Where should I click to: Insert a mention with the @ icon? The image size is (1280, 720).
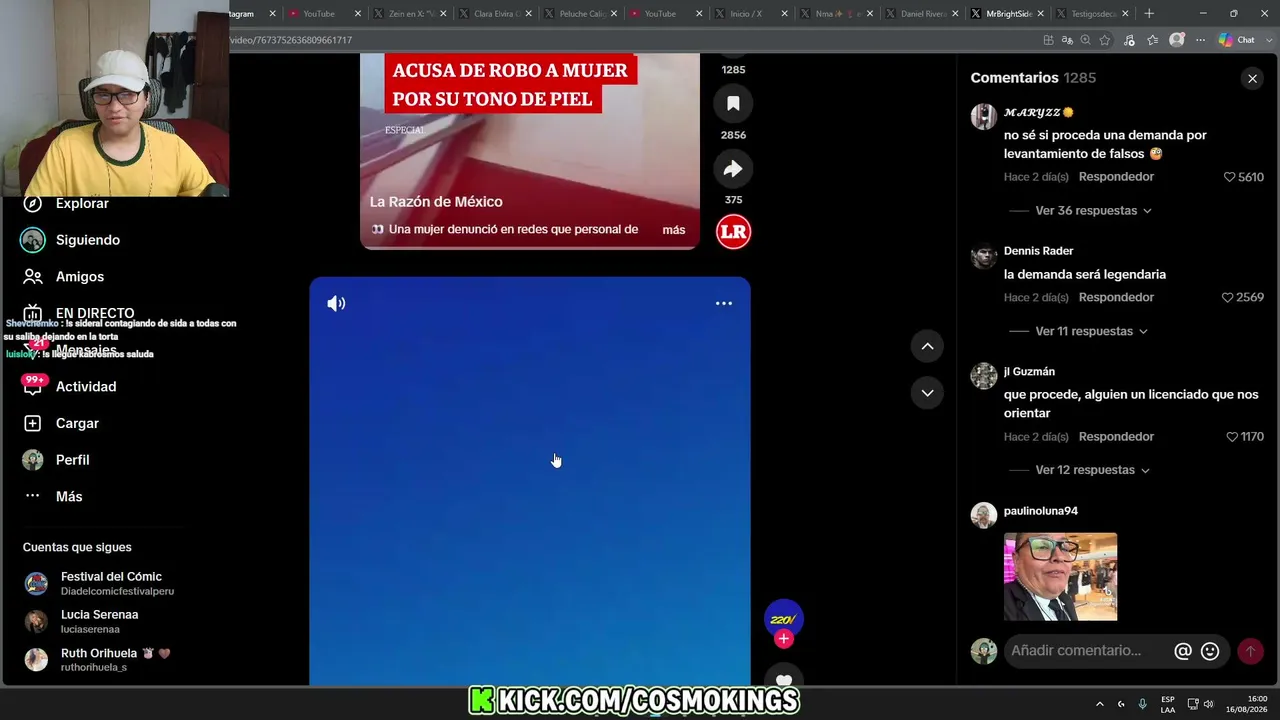pyautogui.click(x=1183, y=651)
